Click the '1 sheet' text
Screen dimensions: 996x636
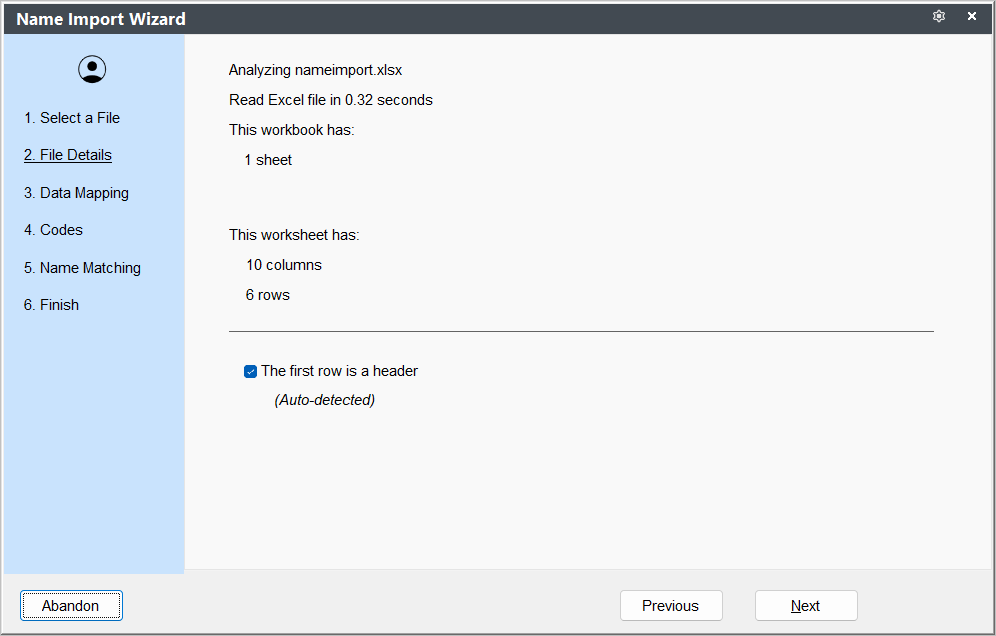pos(268,160)
